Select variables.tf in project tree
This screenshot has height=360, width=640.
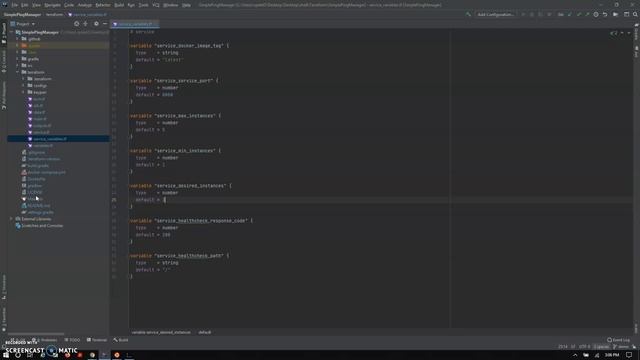pos(43,146)
